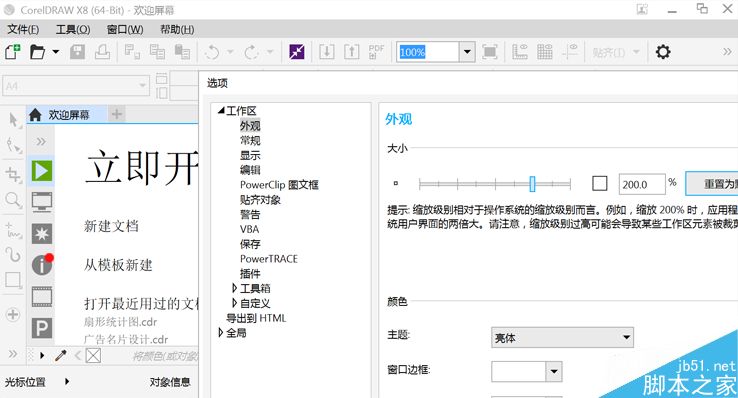
Task: Click the size scaling slider handle
Action: coord(532,184)
